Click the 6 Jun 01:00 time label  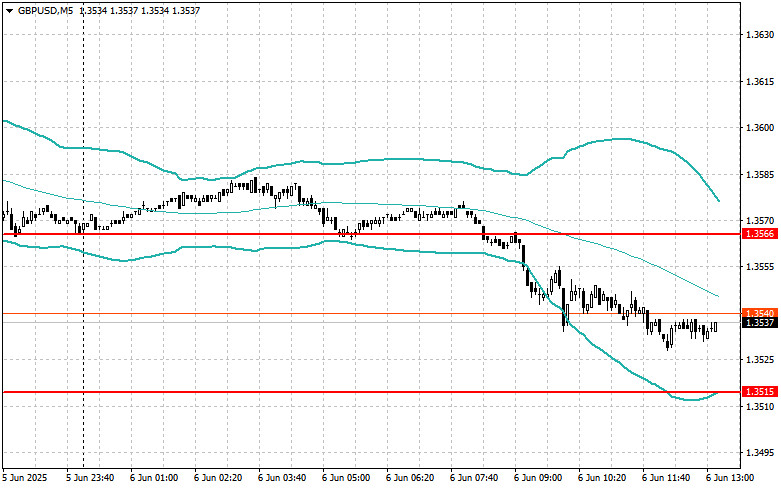(154, 478)
